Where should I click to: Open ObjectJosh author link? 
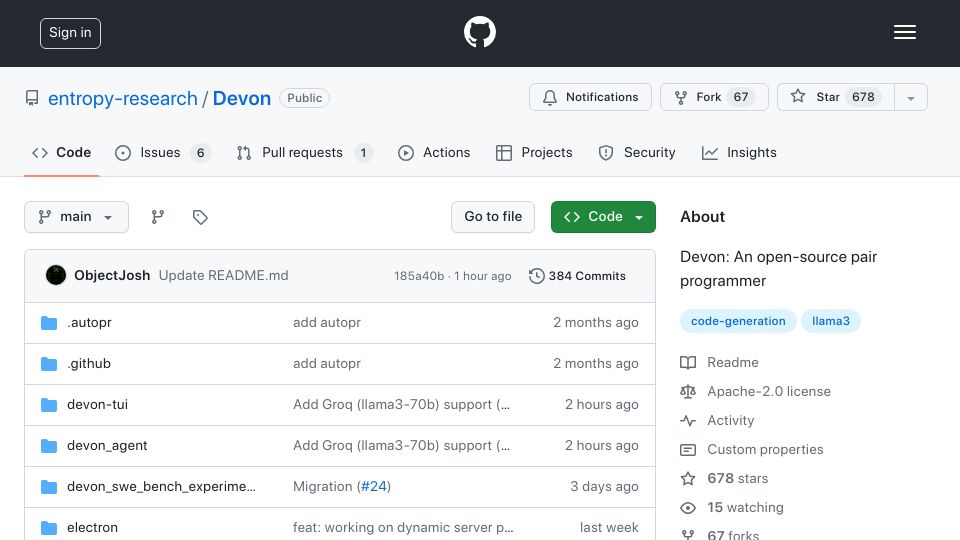pyautogui.click(x=112, y=276)
